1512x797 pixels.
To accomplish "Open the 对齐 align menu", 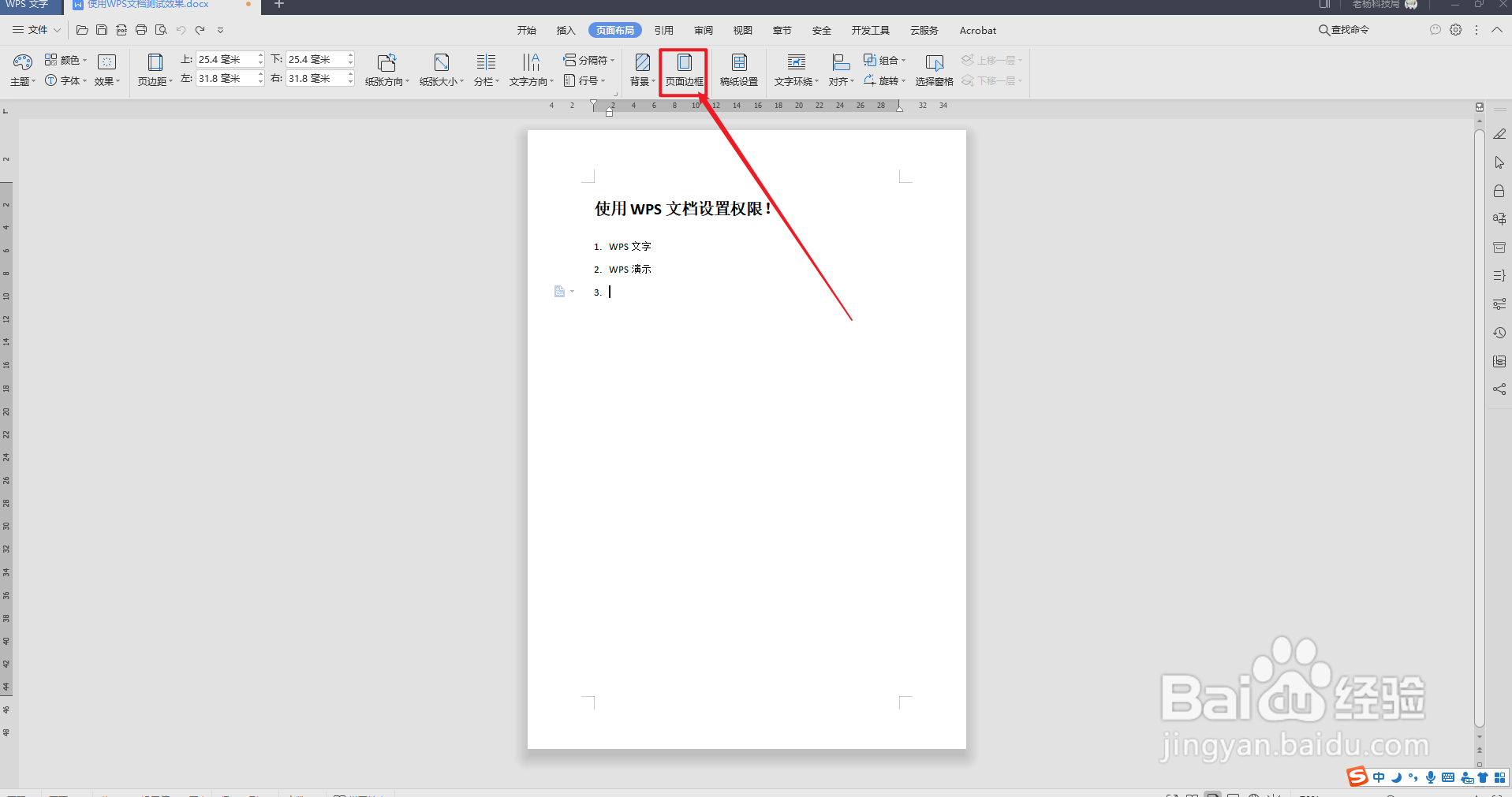I will 842,70.
